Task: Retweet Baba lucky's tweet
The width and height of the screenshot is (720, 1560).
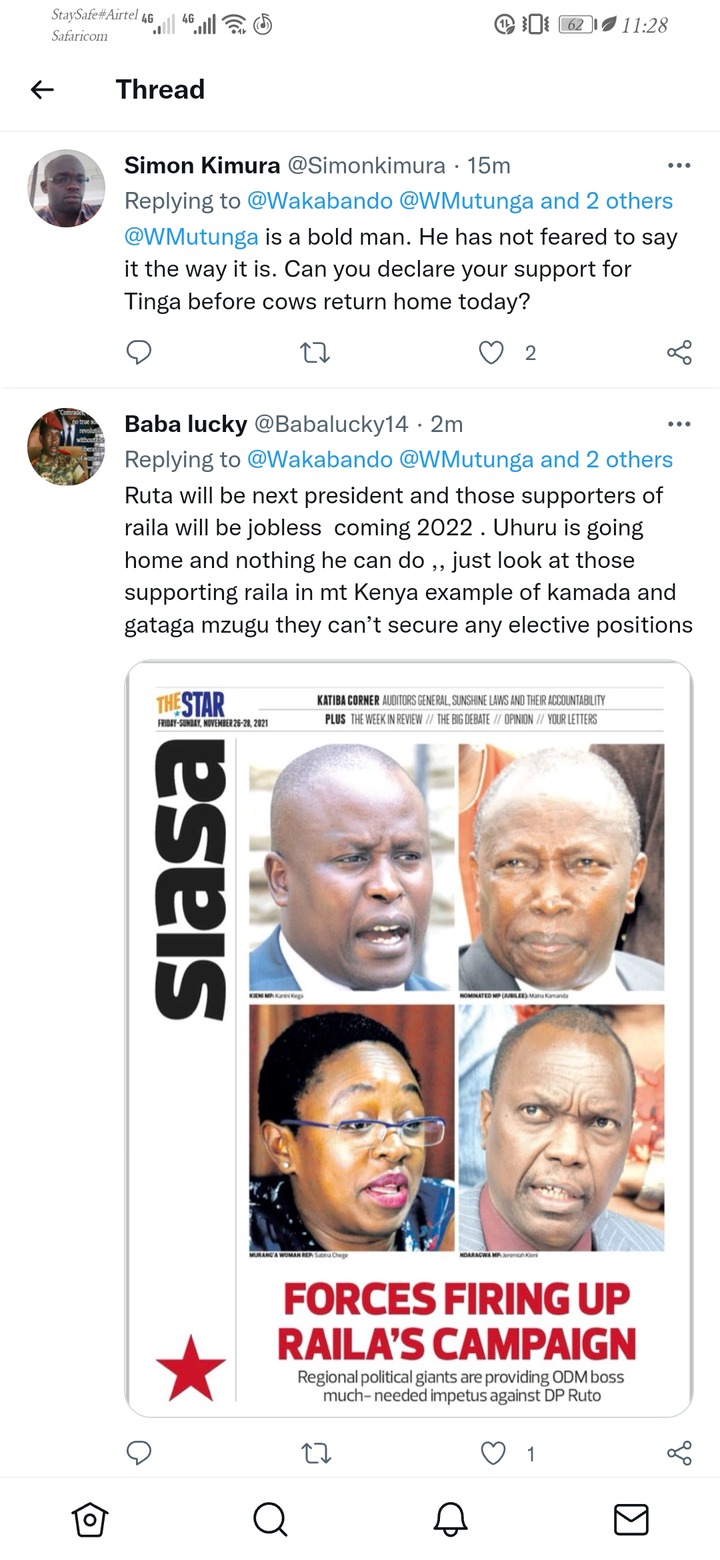Action: pos(316,1453)
